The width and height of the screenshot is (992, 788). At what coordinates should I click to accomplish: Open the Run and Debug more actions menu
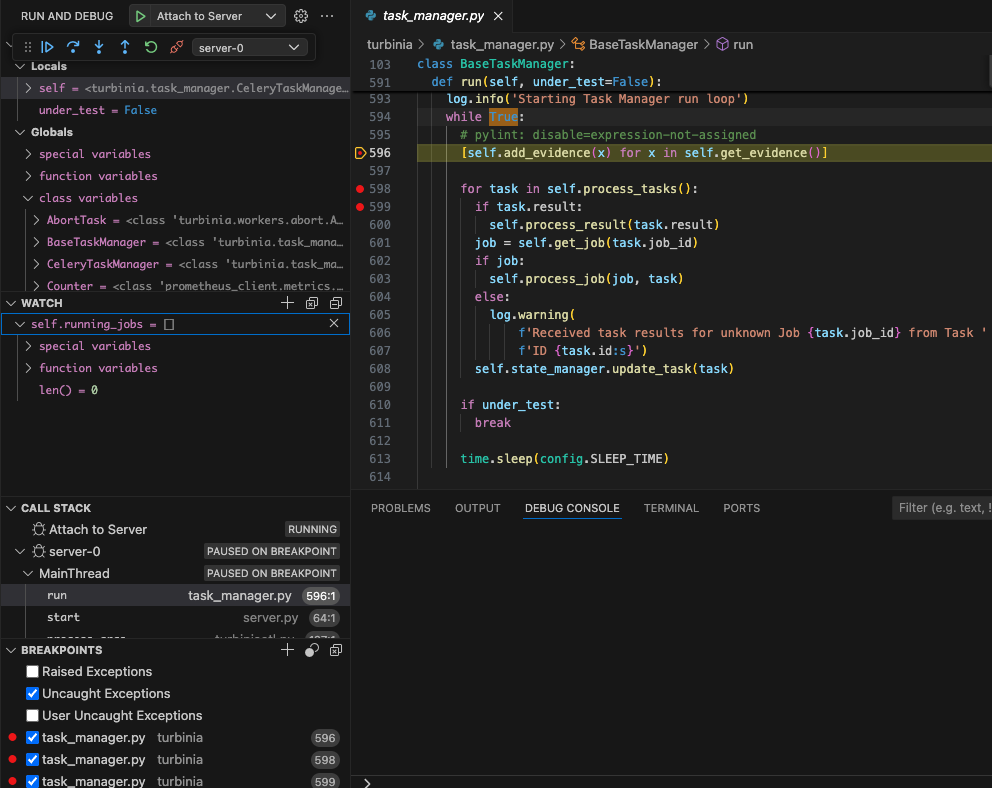[327, 16]
